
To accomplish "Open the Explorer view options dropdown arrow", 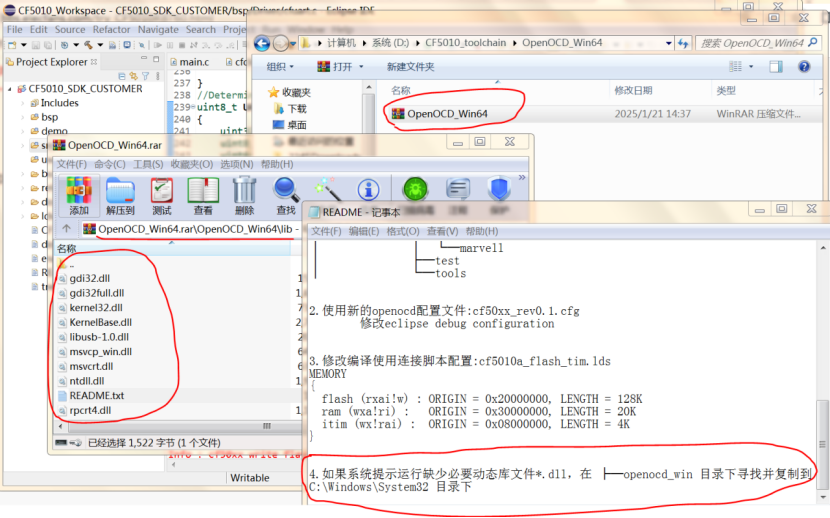I will 751,67.
